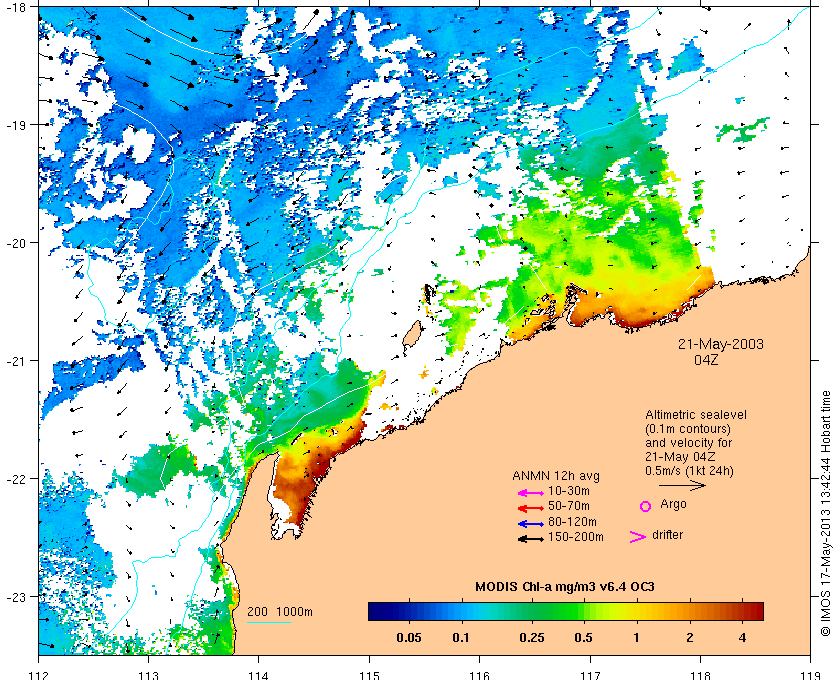Click the red 50-70m legend arrow
Screen dimensions: 840x680
pos(531,508)
